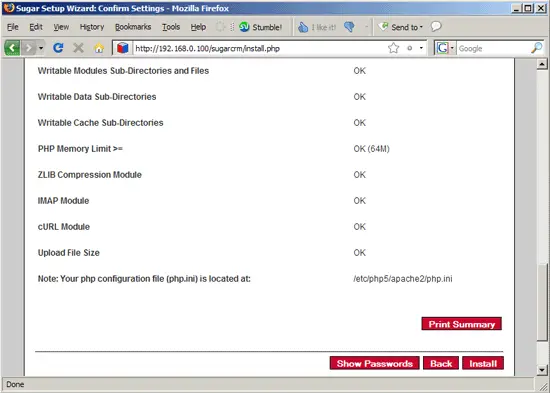Screen dimensions: 550x393
Task: Click 'cURL Module' label
Action: [x=63, y=226]
